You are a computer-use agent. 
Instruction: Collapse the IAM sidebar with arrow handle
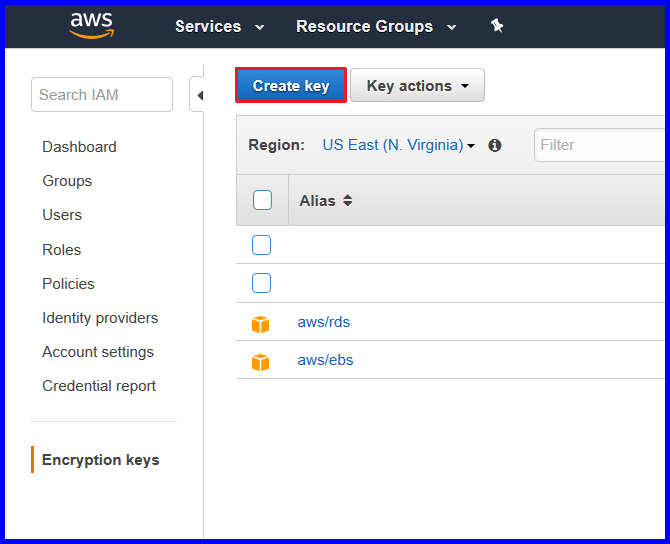click(x=199, y=95)
